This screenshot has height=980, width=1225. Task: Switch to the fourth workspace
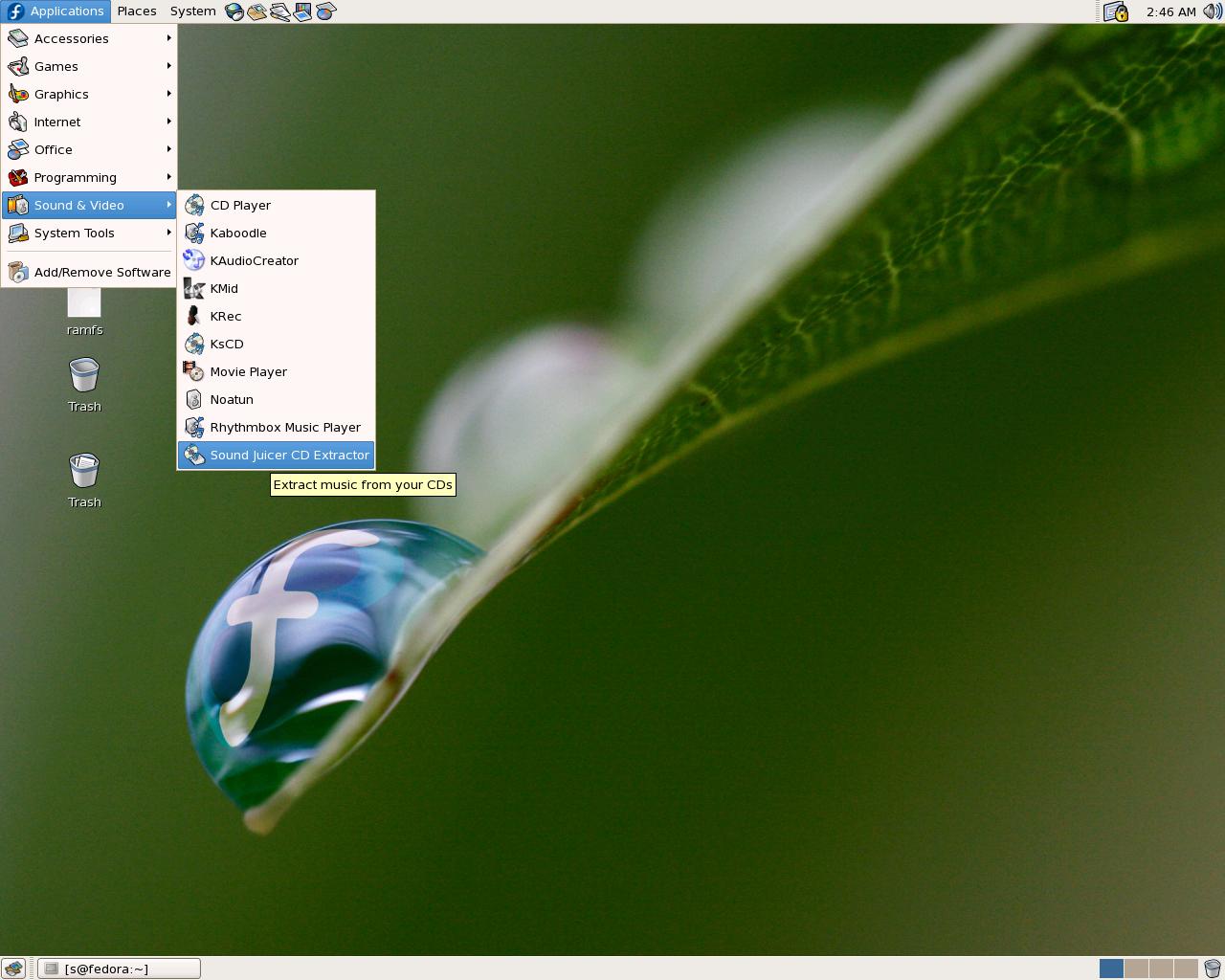tap(1186, 969)
